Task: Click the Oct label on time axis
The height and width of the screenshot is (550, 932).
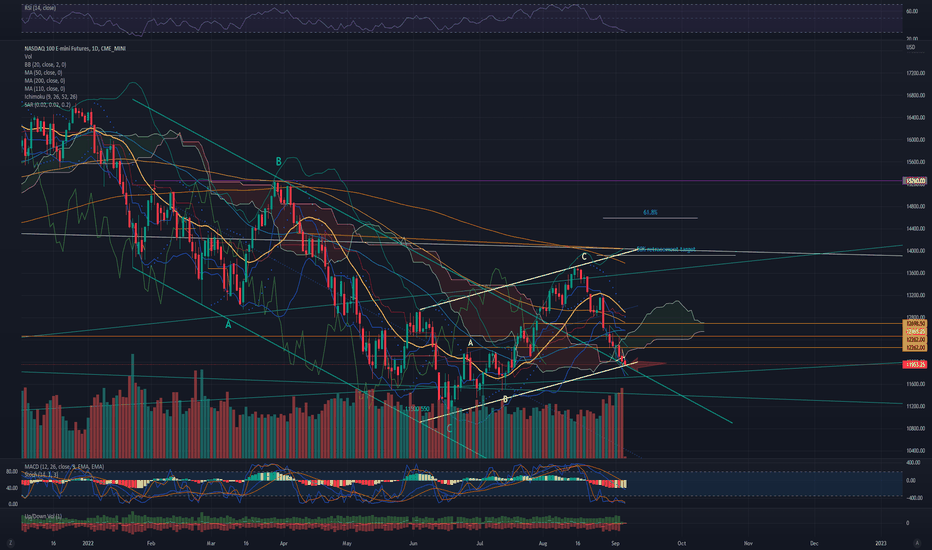Action: click(x=682, y=543)
